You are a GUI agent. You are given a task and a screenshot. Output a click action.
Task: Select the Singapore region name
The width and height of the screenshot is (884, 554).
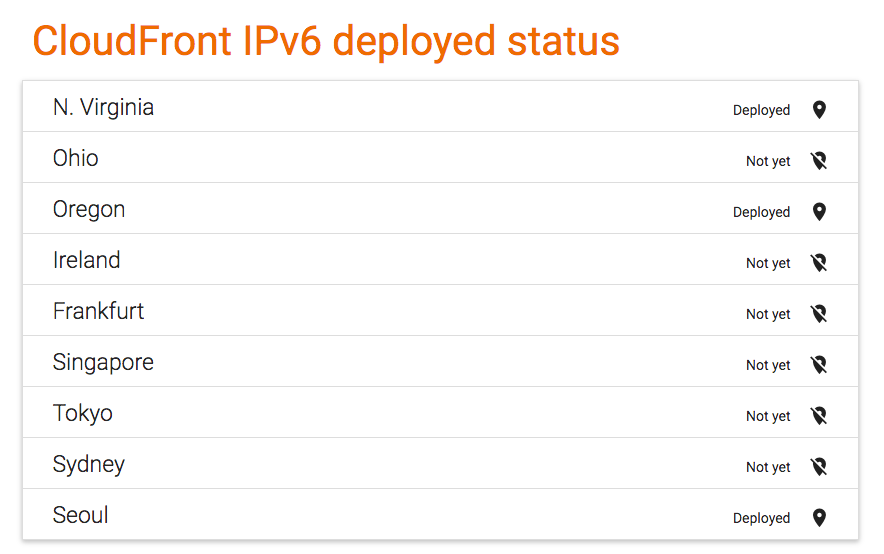(103, 363)
